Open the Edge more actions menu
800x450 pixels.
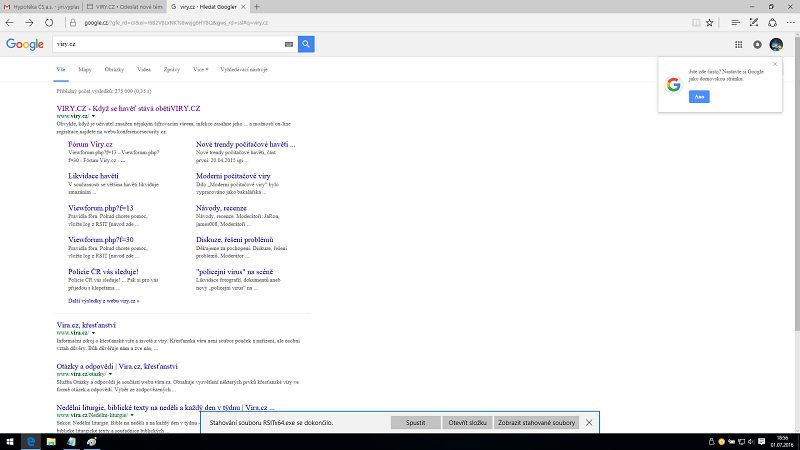[791, 22]
